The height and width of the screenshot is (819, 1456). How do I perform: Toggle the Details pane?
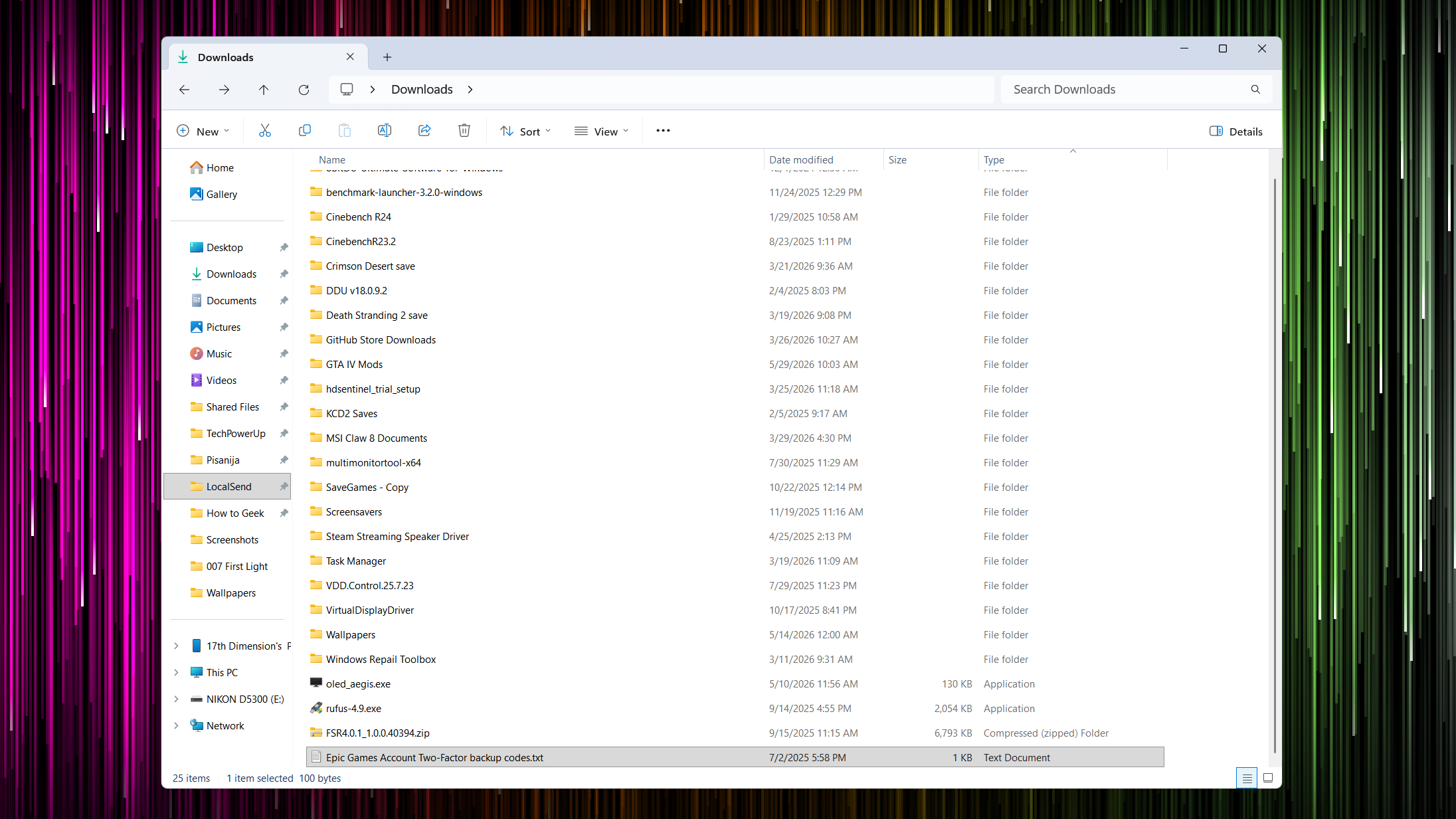click(1236, 132)
